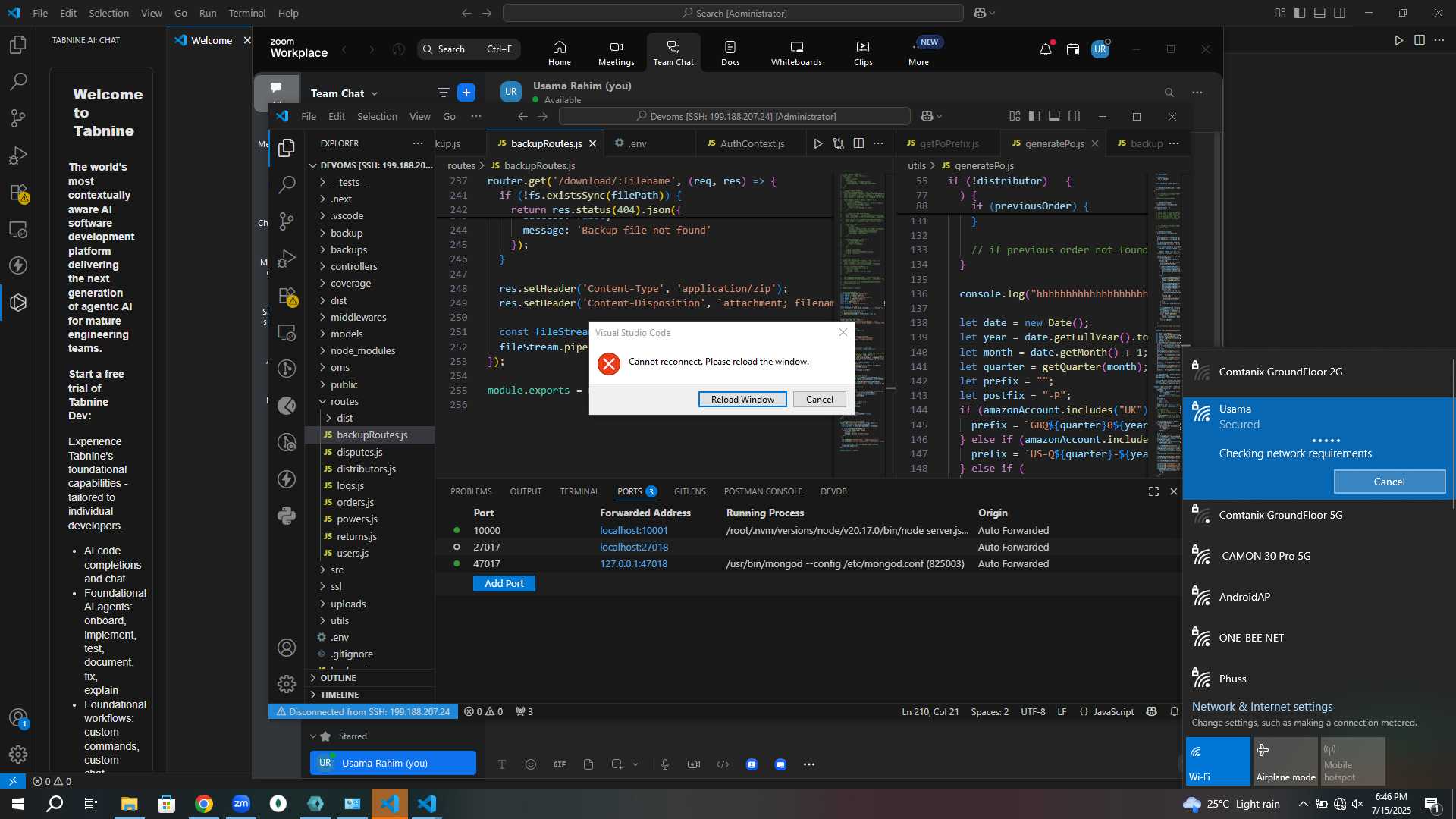
Task: Click Cancel in the Cannot reconnect dialog
Action: (819, 400)
